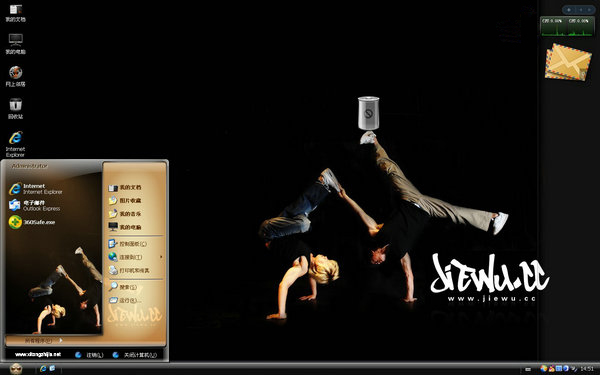Click the Show Desktop quick launch icon

tap(52, 368)
